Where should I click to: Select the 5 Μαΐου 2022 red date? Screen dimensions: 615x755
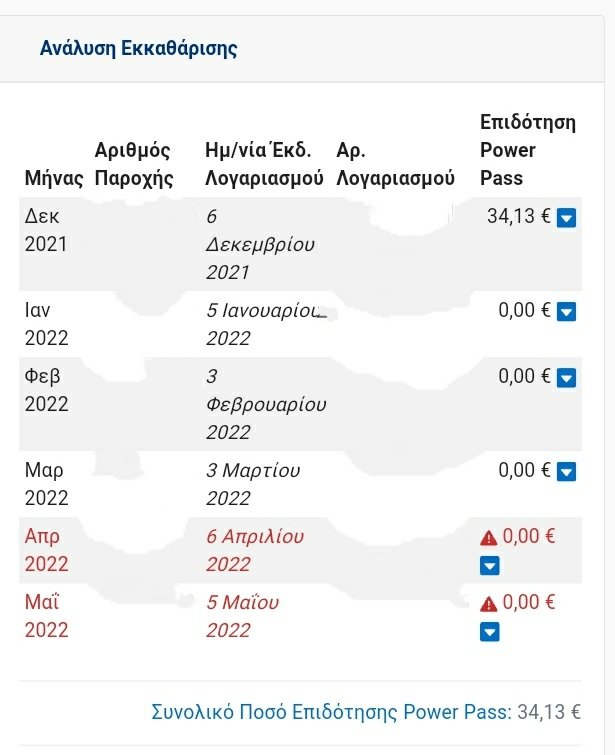coord(242,616)
